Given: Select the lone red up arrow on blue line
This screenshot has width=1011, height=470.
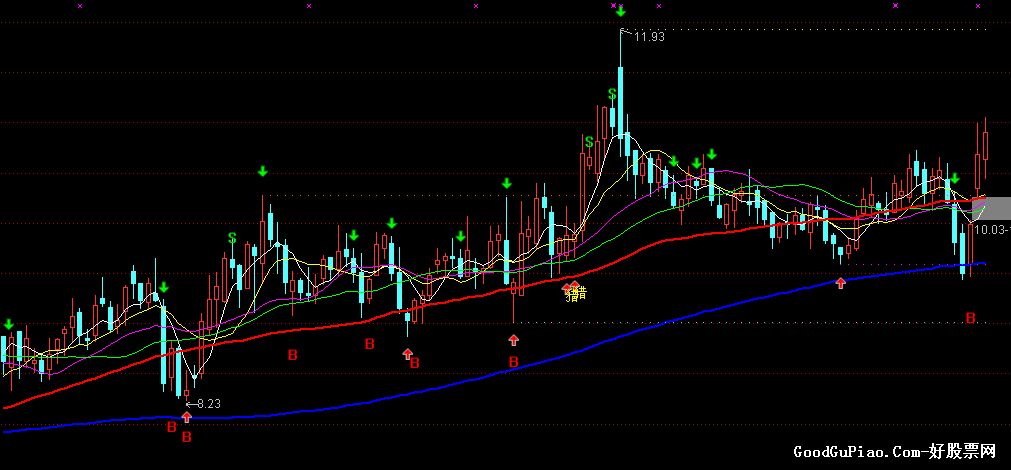Looking at the screenshot, I should (840, 282).
